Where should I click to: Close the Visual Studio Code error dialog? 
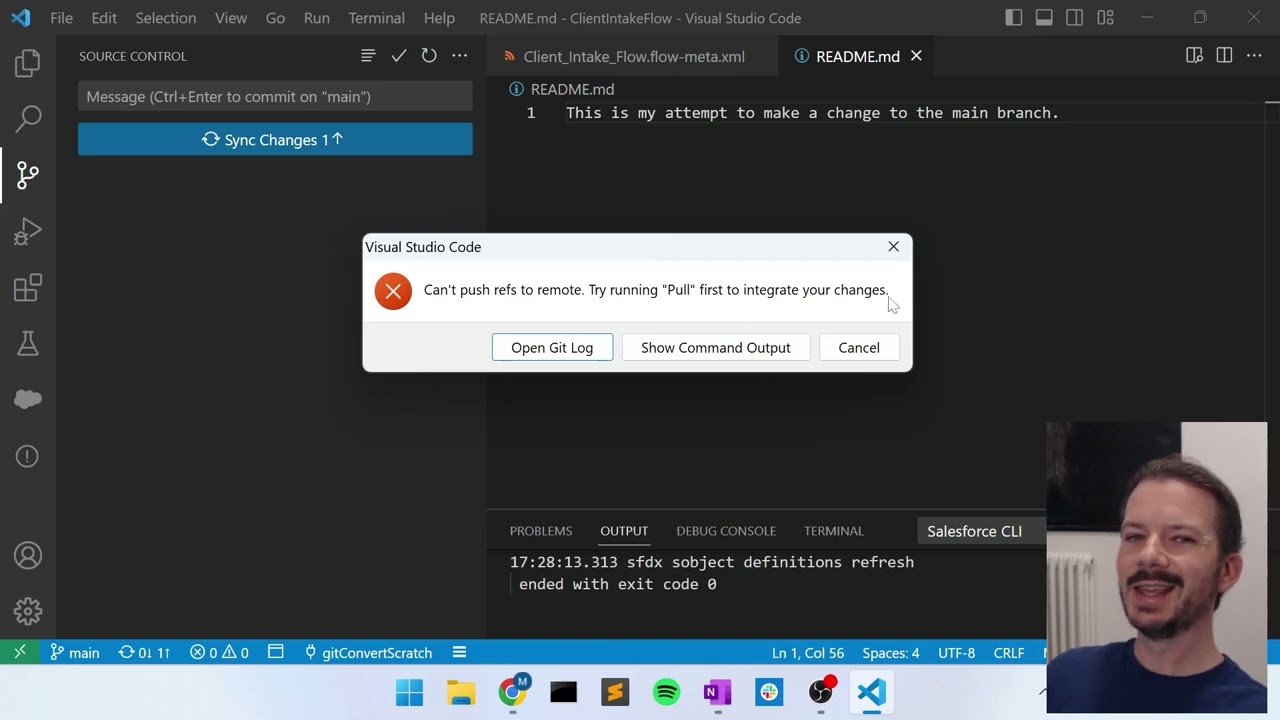click(894, 246)
